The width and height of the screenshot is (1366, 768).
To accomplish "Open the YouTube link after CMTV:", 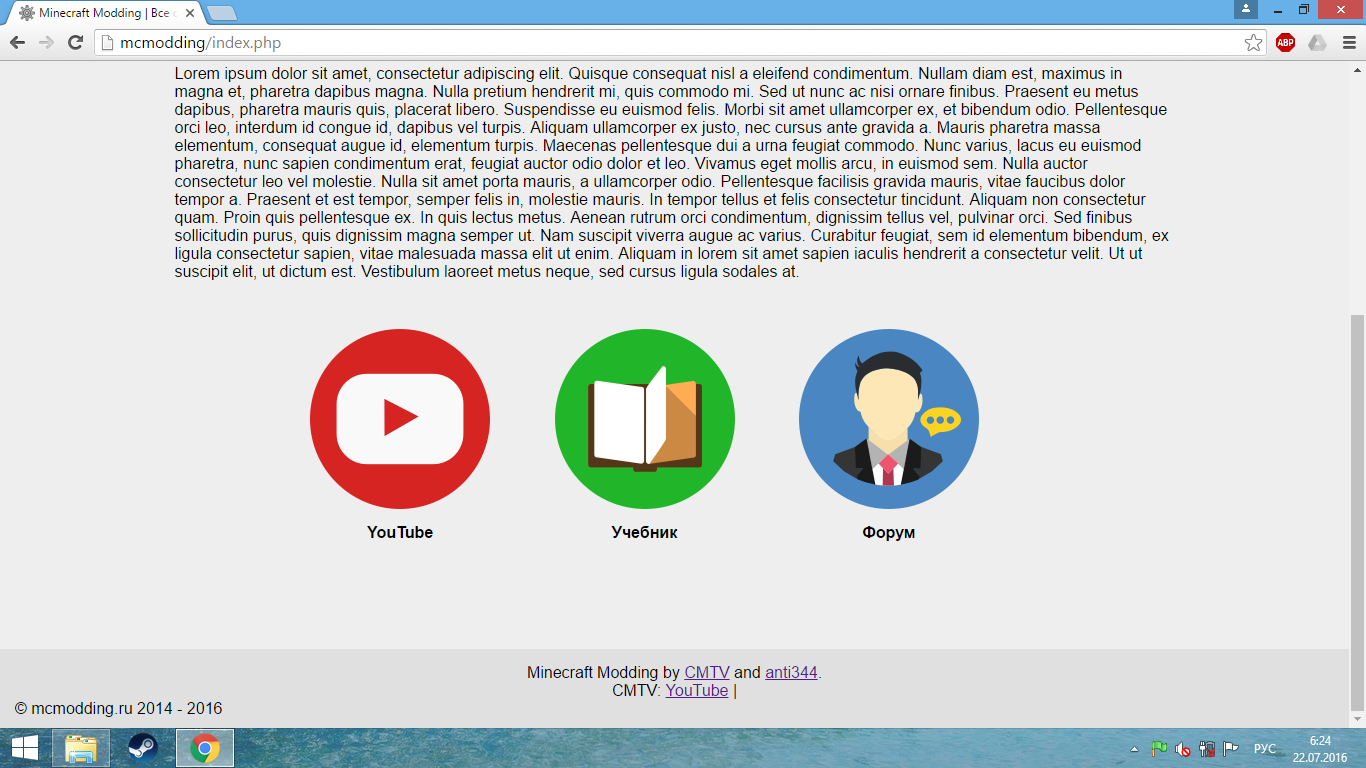I will [697, 691].
